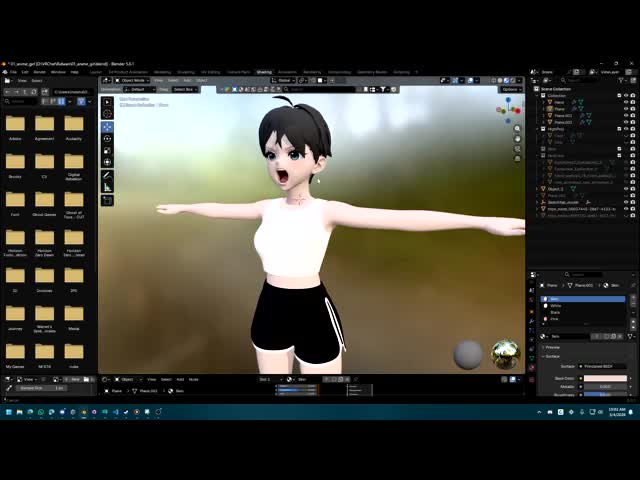640x480 pixels.
Task: Toggle visibility eye for Plane.003 object
Action: [626, 122]
